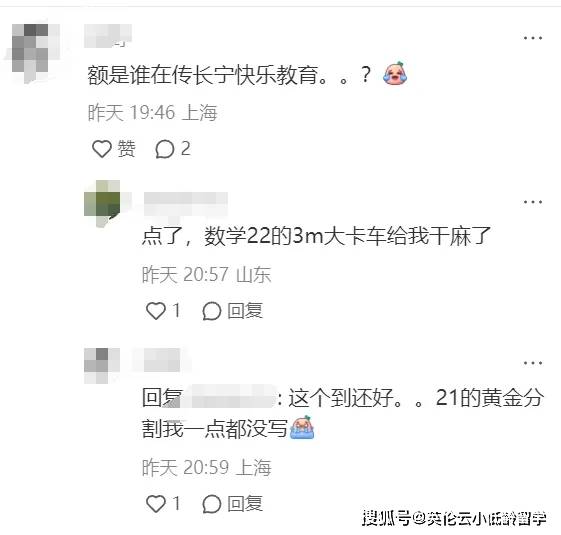Open green avatar of 山东 replier
The width and height of the screenshot is (561, 535).
(102, 203)
